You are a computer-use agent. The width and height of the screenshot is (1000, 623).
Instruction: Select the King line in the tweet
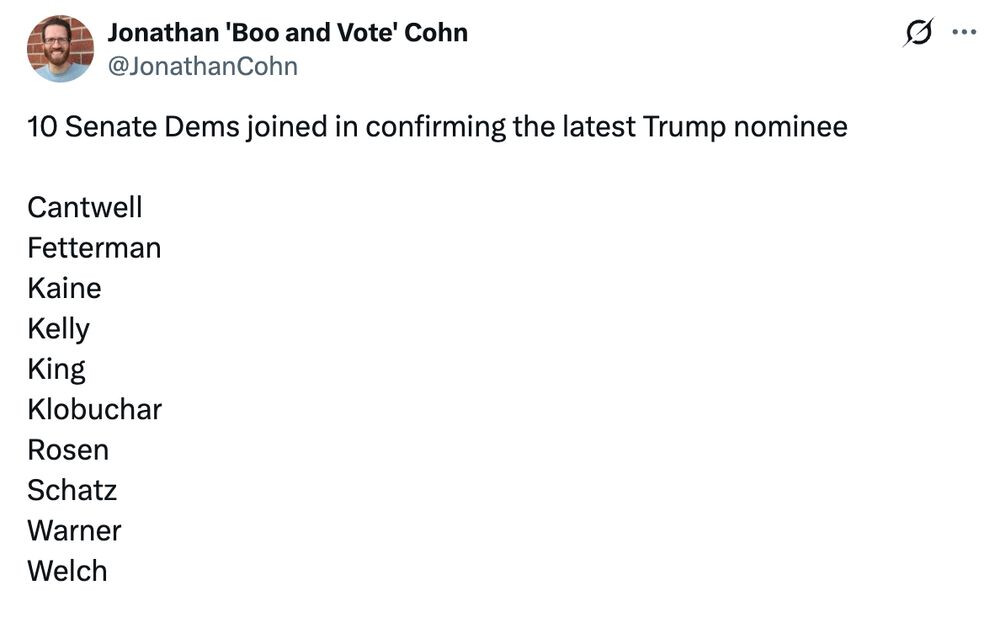[x=56, y=369]
